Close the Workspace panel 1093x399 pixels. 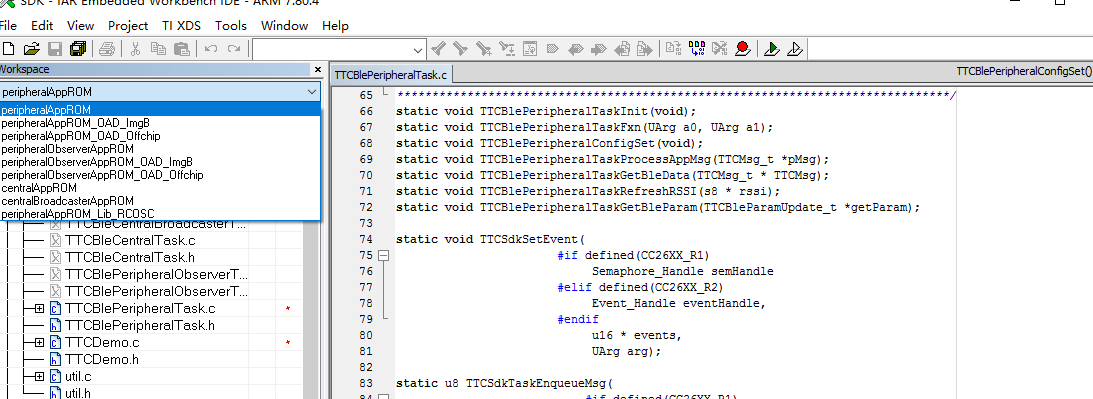click(318, 70)
